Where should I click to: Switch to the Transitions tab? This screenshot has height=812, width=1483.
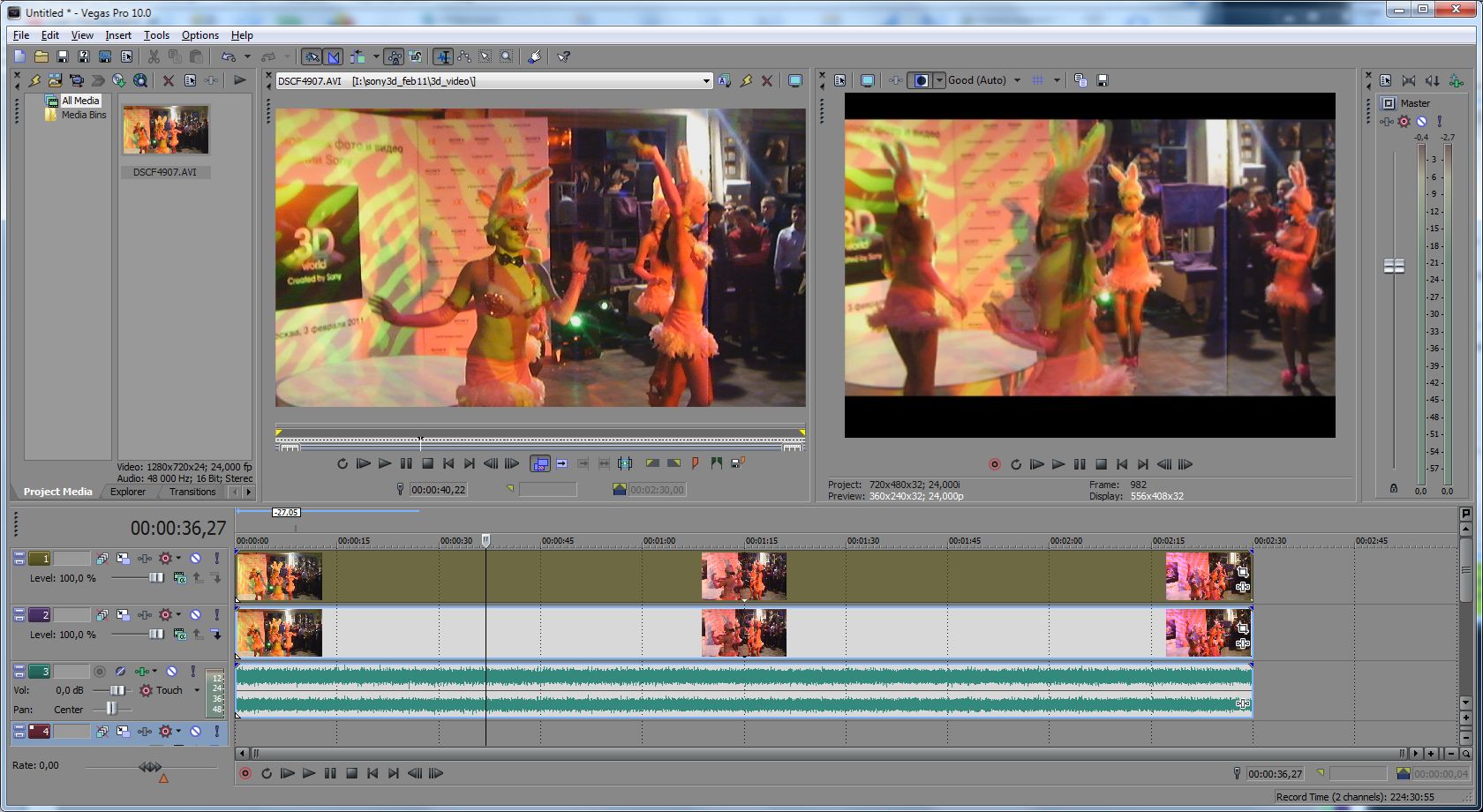tap(192, 492)
